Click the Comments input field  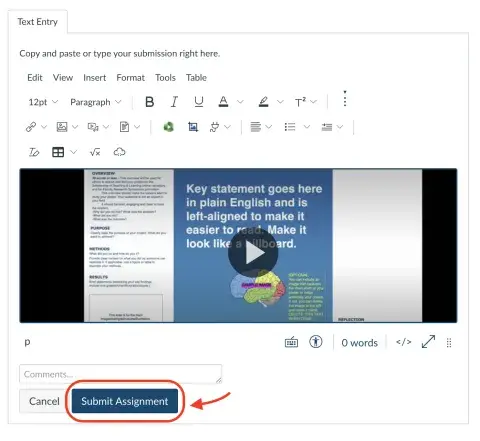(120, 374)
